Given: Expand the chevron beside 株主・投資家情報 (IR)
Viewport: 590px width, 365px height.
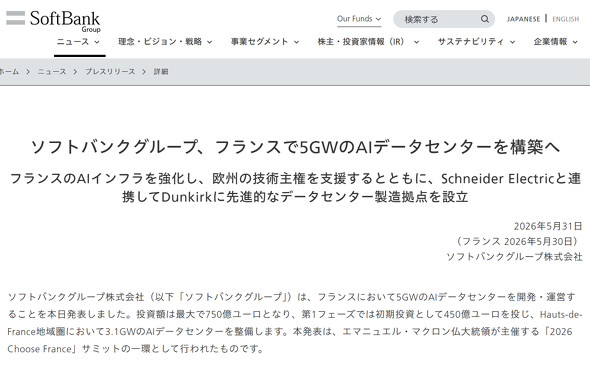Looking at the screenshot, I should pos(416,42).
